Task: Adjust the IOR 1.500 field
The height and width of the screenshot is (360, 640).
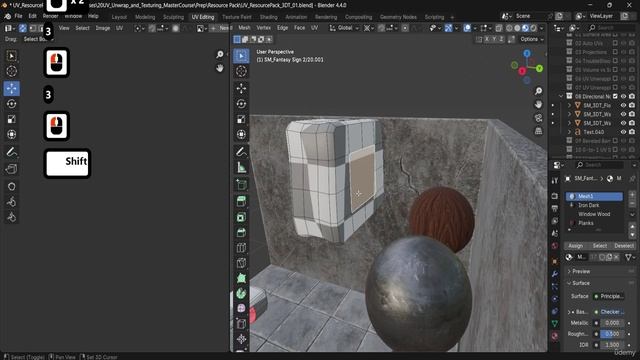Action: coord(611,345)
